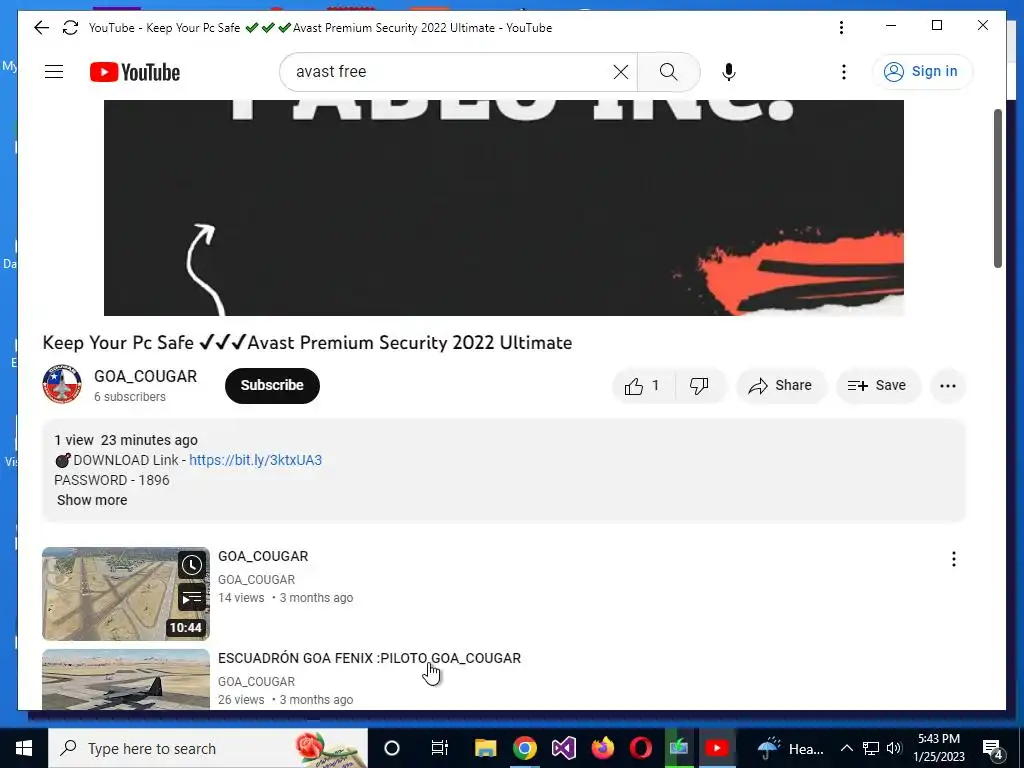Subscribe to the GOA_COUGAR channel
The image size is (1024, 768).
tap(272, 385)
